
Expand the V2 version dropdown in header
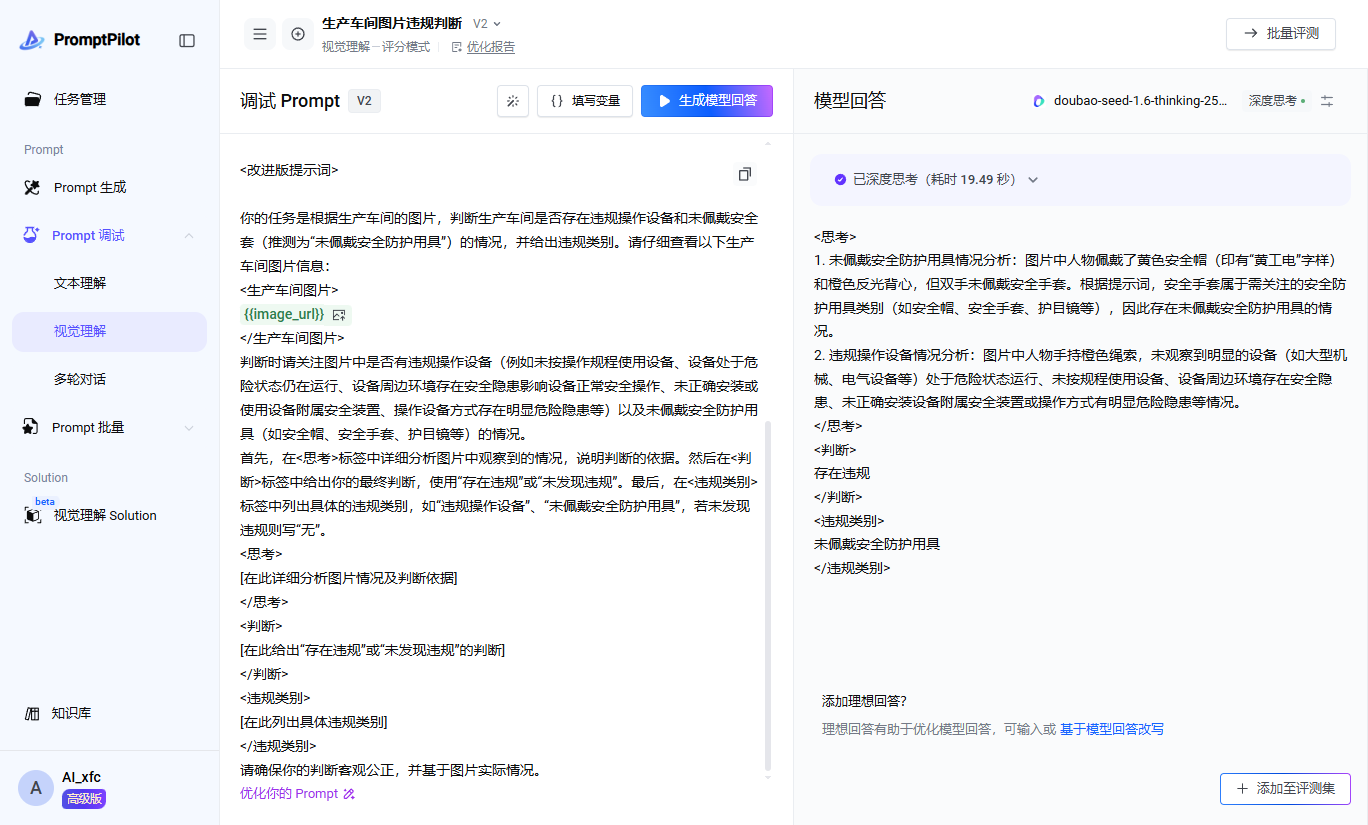tap(487, 23)
